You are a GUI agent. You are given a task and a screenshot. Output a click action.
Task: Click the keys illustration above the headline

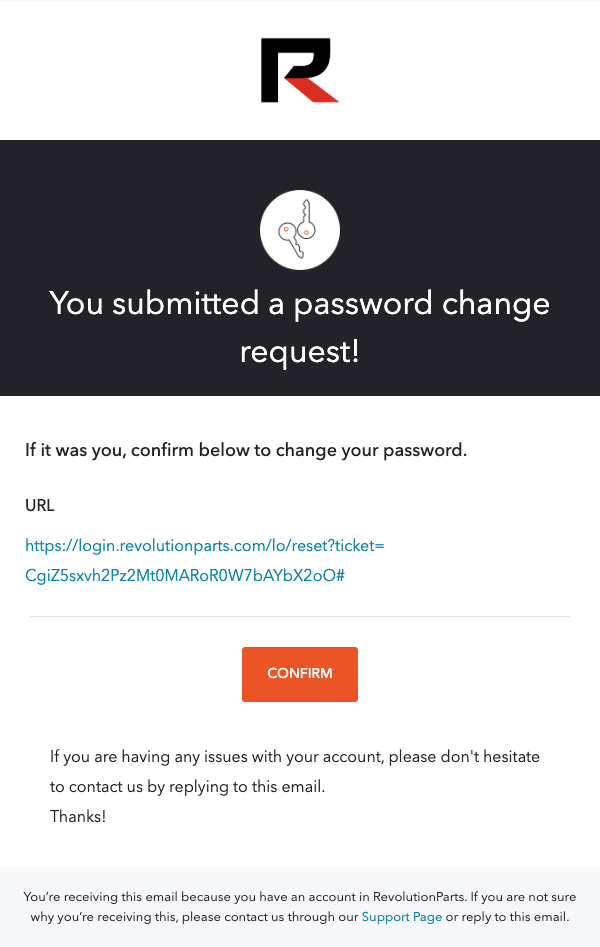[300, 229]
